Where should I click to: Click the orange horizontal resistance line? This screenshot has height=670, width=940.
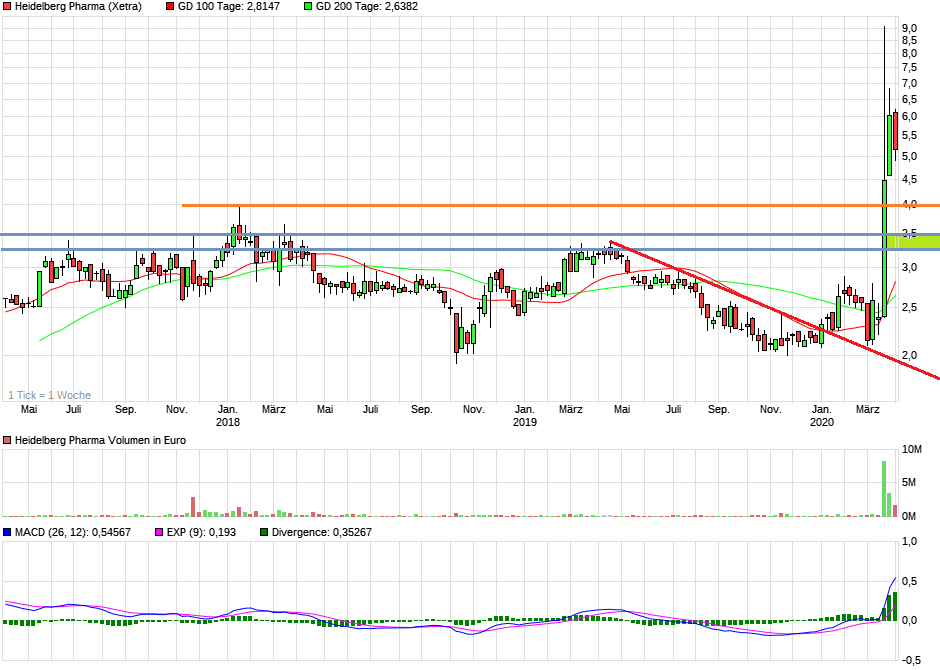[500, 204]
